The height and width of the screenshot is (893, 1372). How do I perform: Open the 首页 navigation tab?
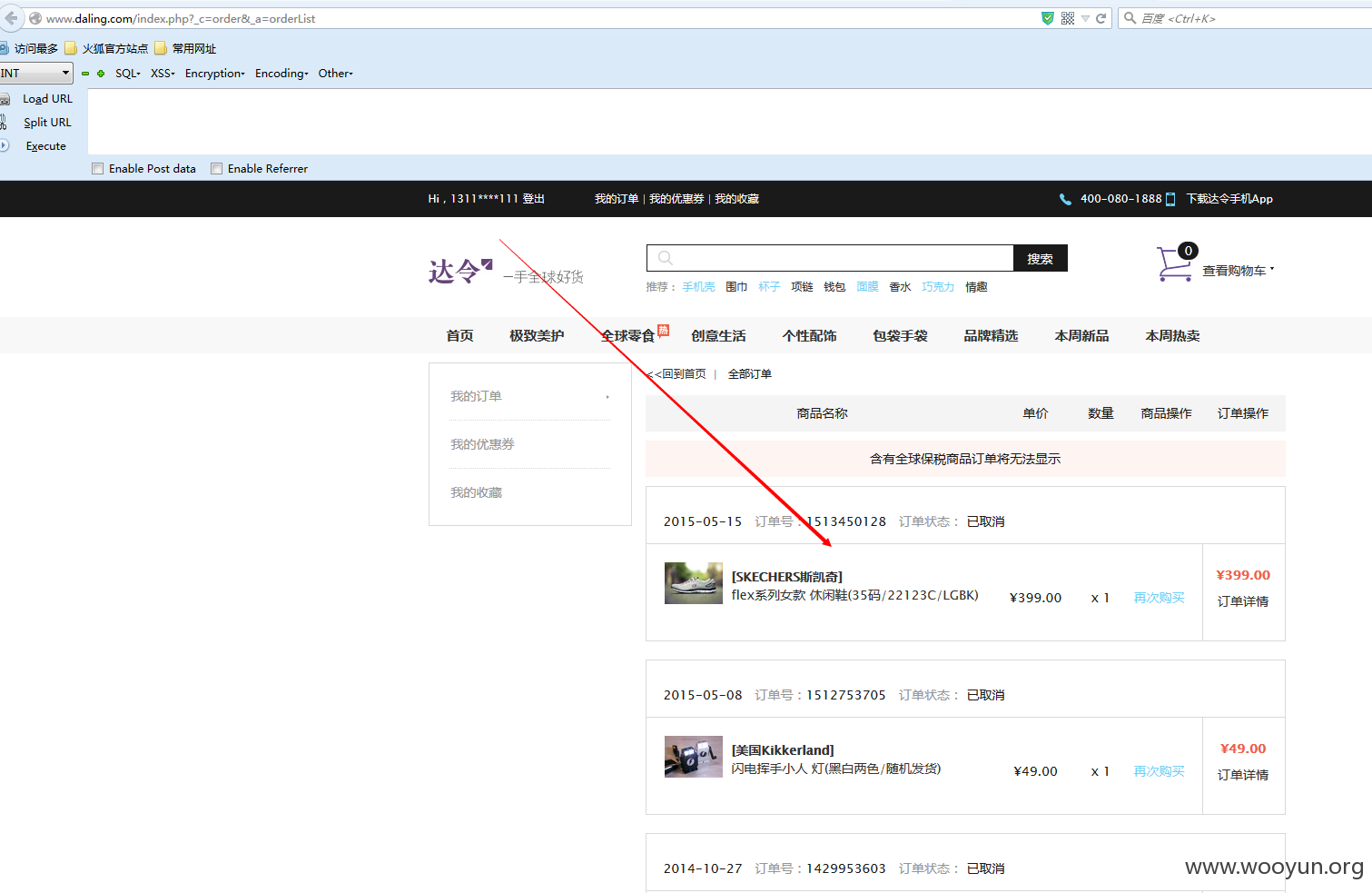(459, 335)
